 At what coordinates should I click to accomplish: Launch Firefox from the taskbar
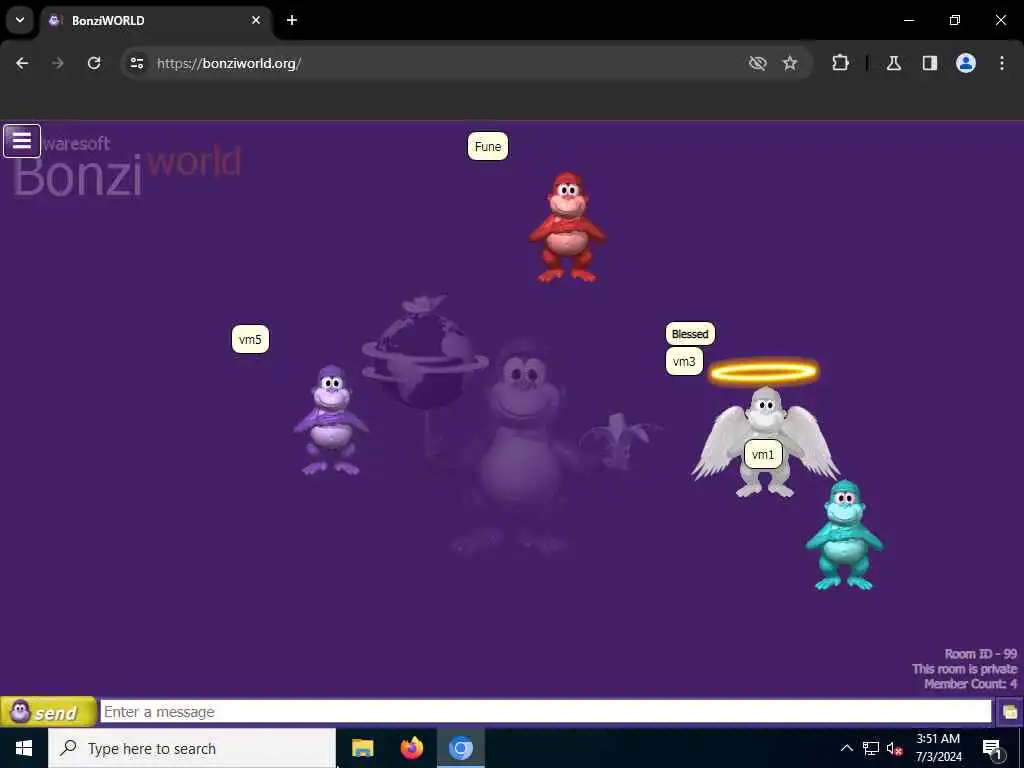click(411, 748)
